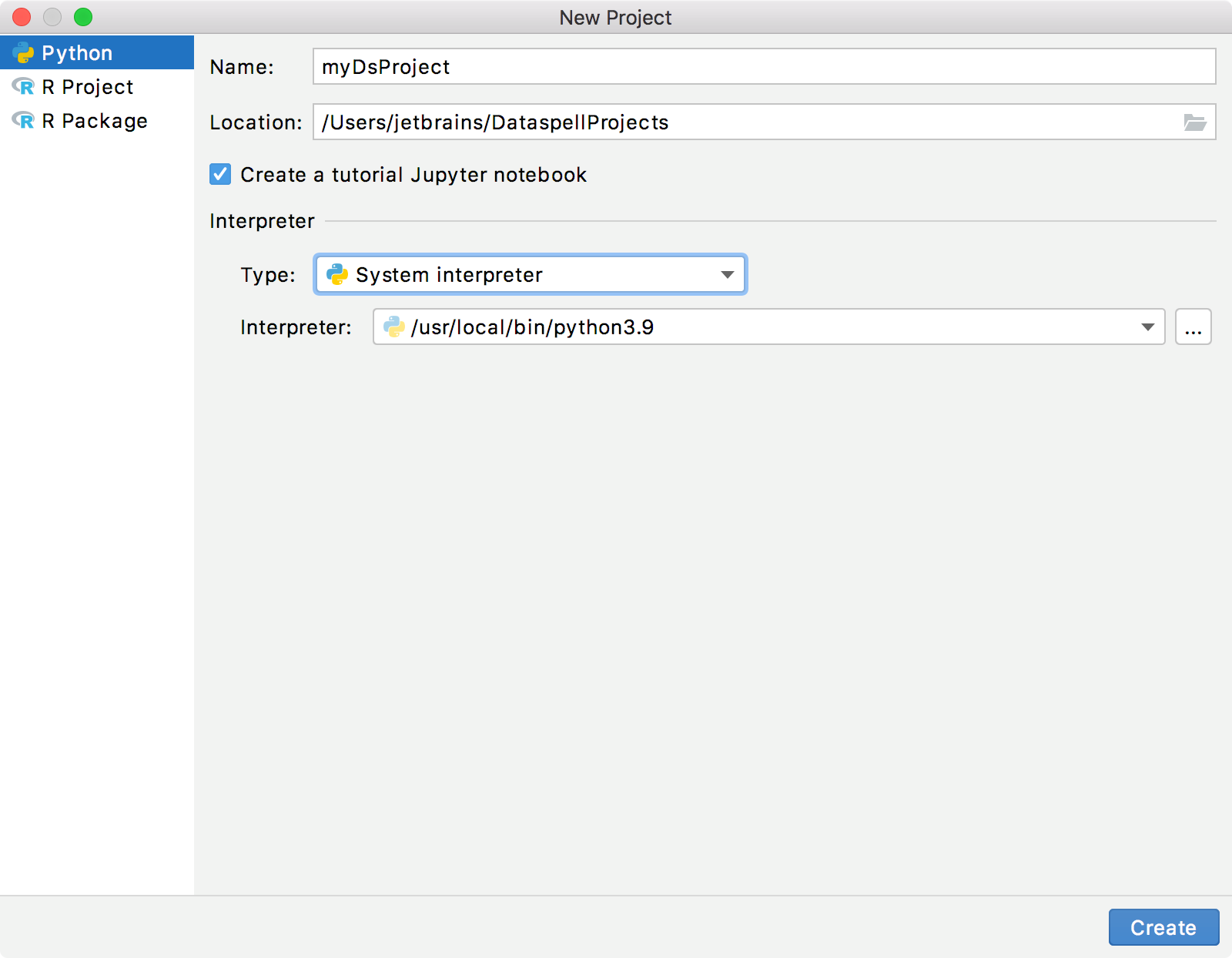Click the browse button beside the Interpreter field
Viewport: 1232px width, 958px height.
click(x=1193, y=327)
